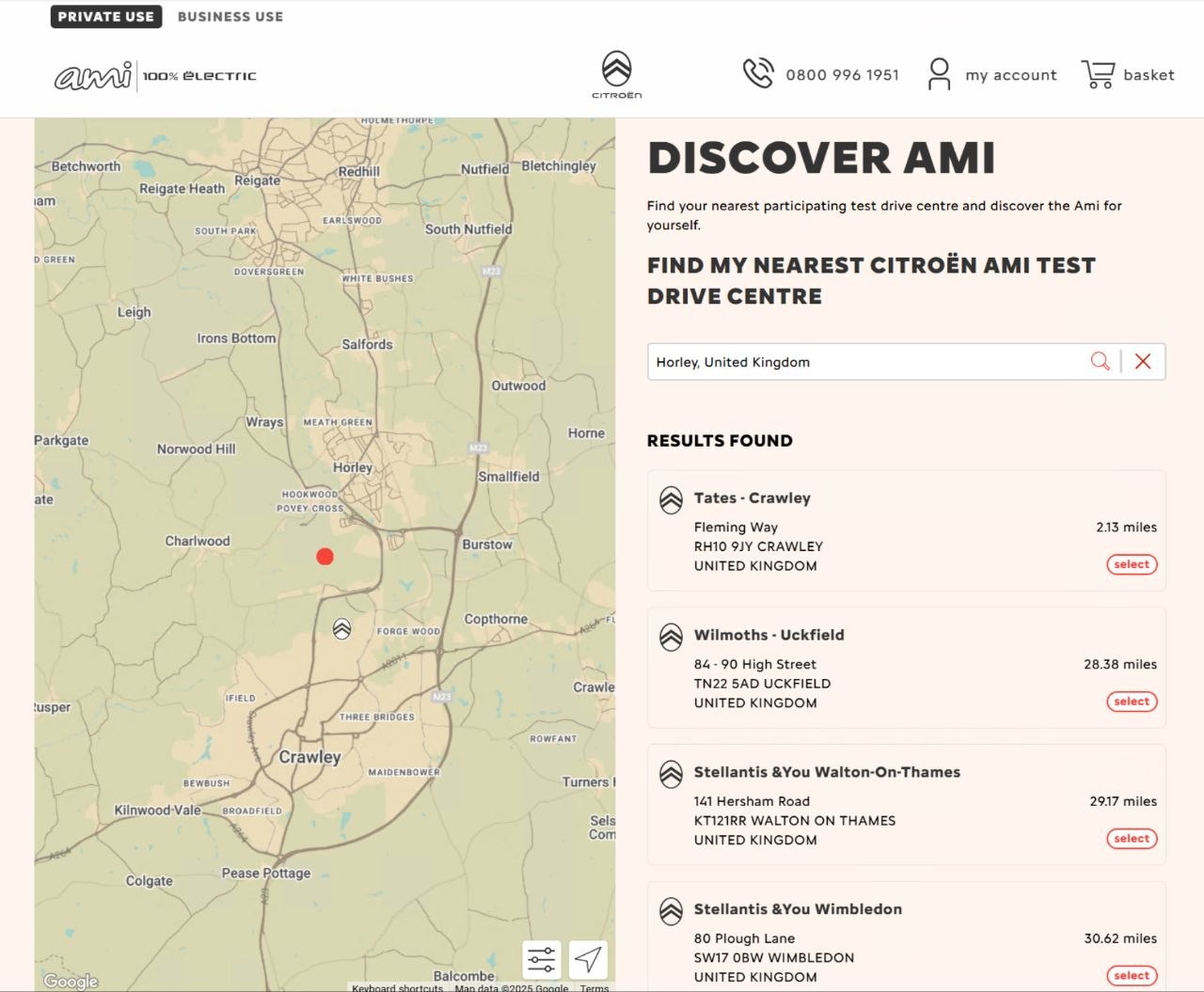Open the Citroën logo home link
Screen dimensions: 1204x992
click(617, 75)
